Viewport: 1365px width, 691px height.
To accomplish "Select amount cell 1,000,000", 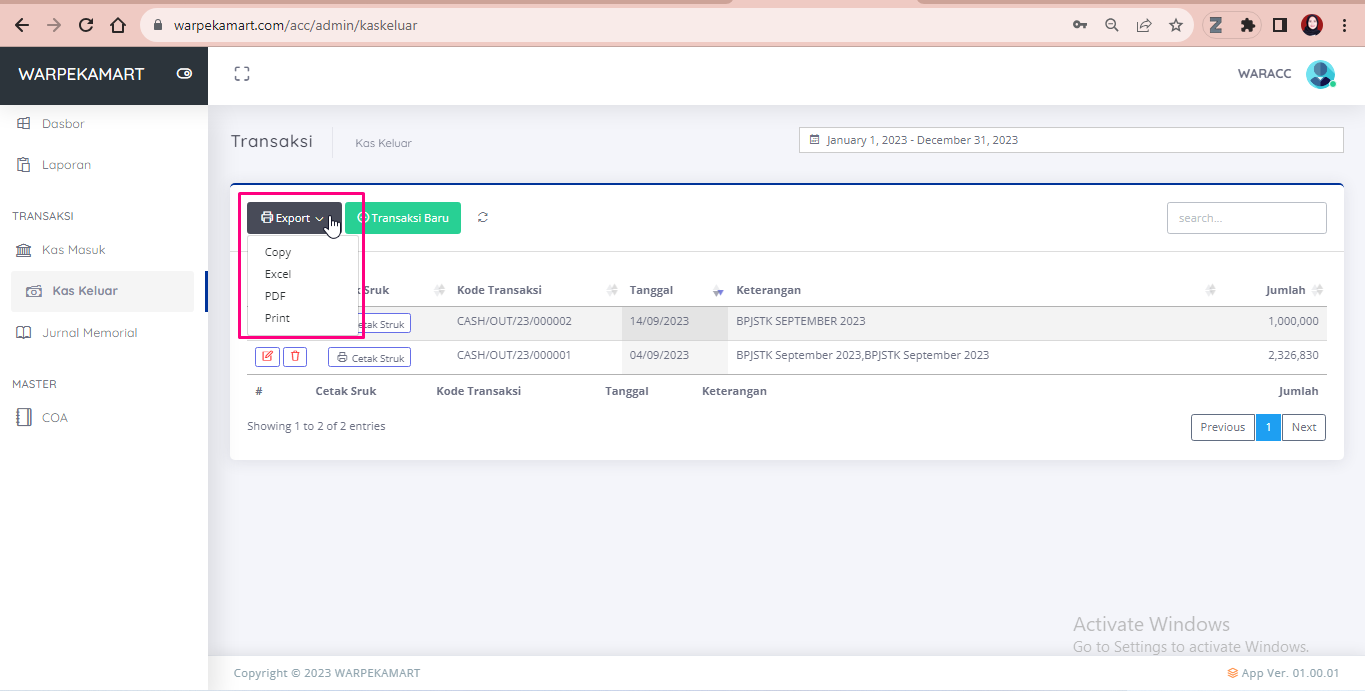I will [1293, 321].
